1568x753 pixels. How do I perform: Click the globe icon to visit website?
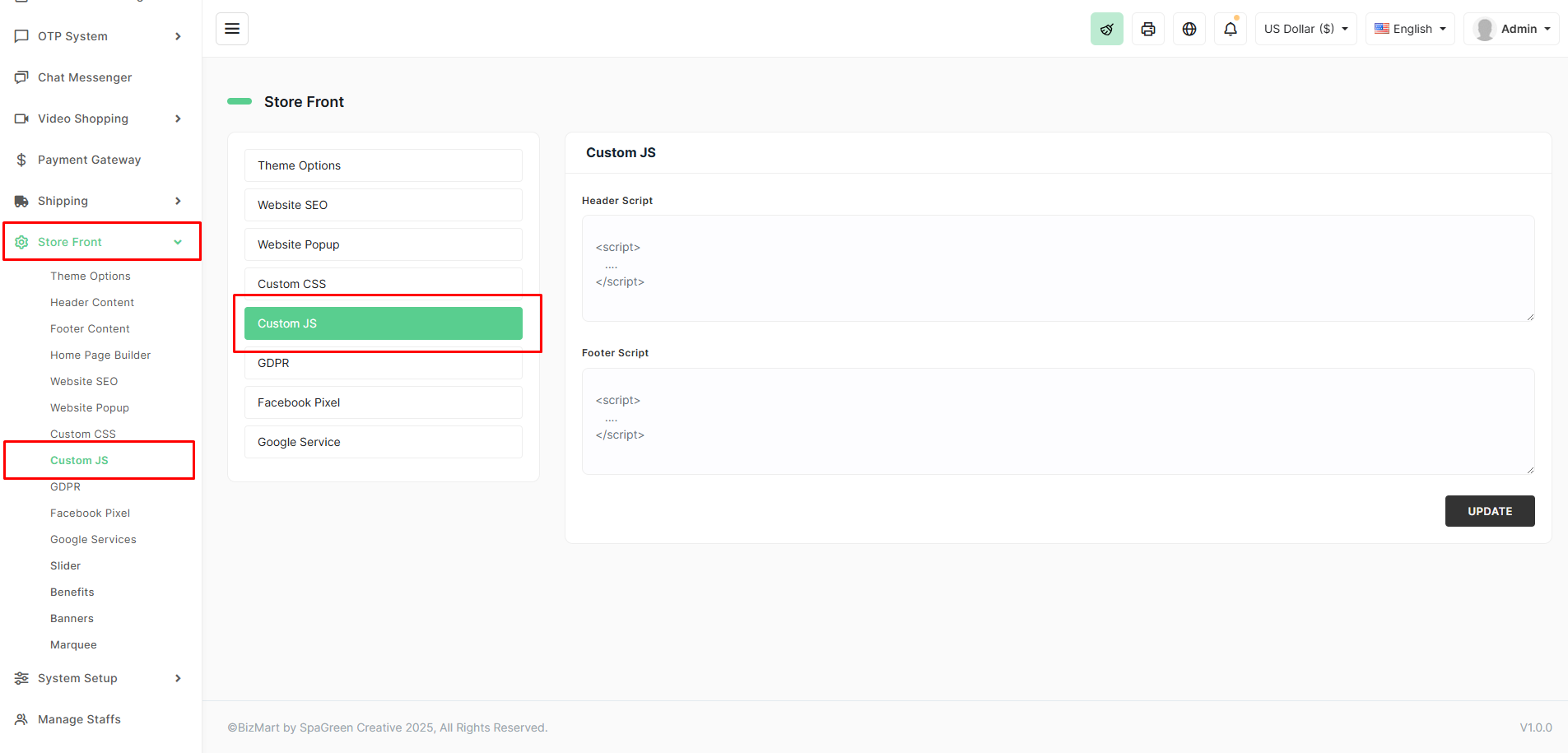[1189, 28]
